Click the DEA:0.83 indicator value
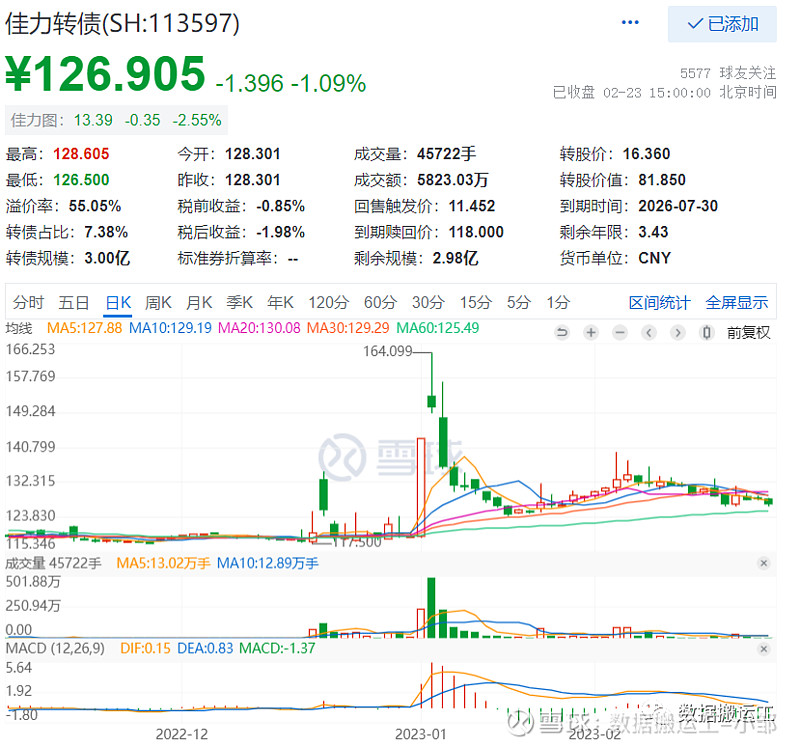Image resolution: width=800 pixels, height=748 pixels. (x=205, y=649)
